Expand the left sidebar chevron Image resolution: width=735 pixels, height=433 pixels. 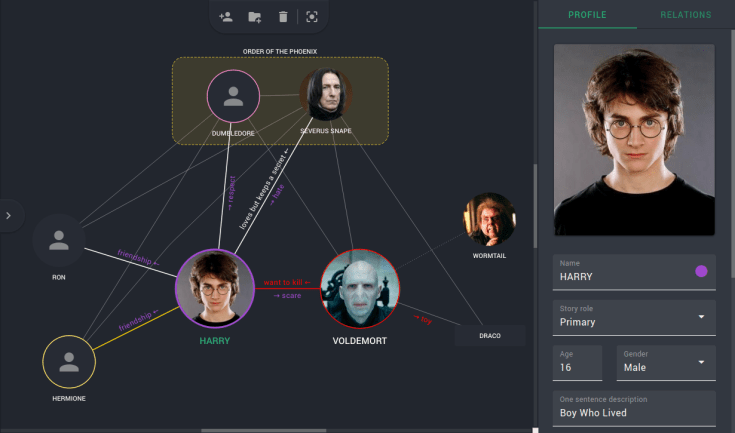point(9,214)
